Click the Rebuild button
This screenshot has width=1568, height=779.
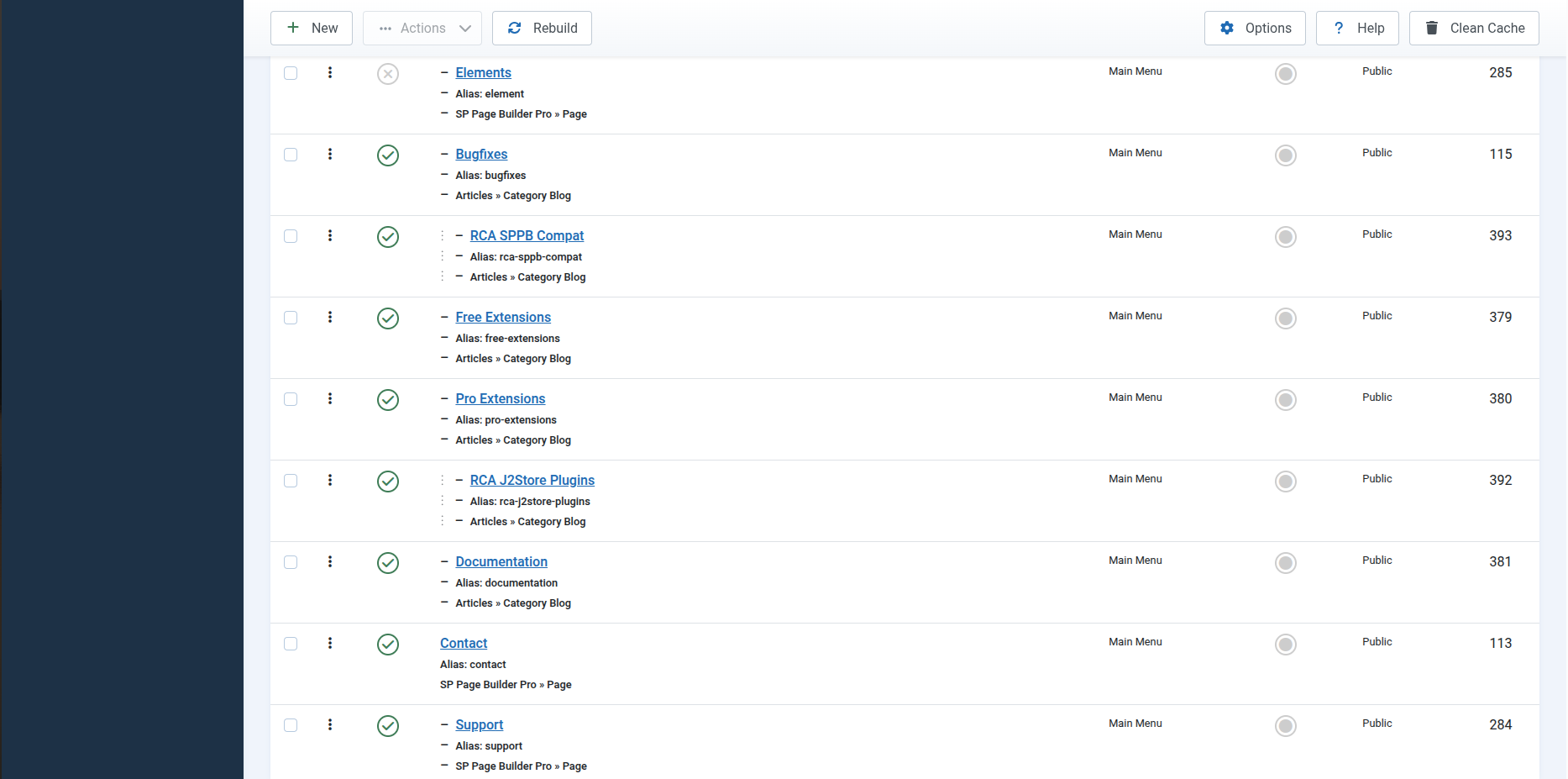click(542, 28)
